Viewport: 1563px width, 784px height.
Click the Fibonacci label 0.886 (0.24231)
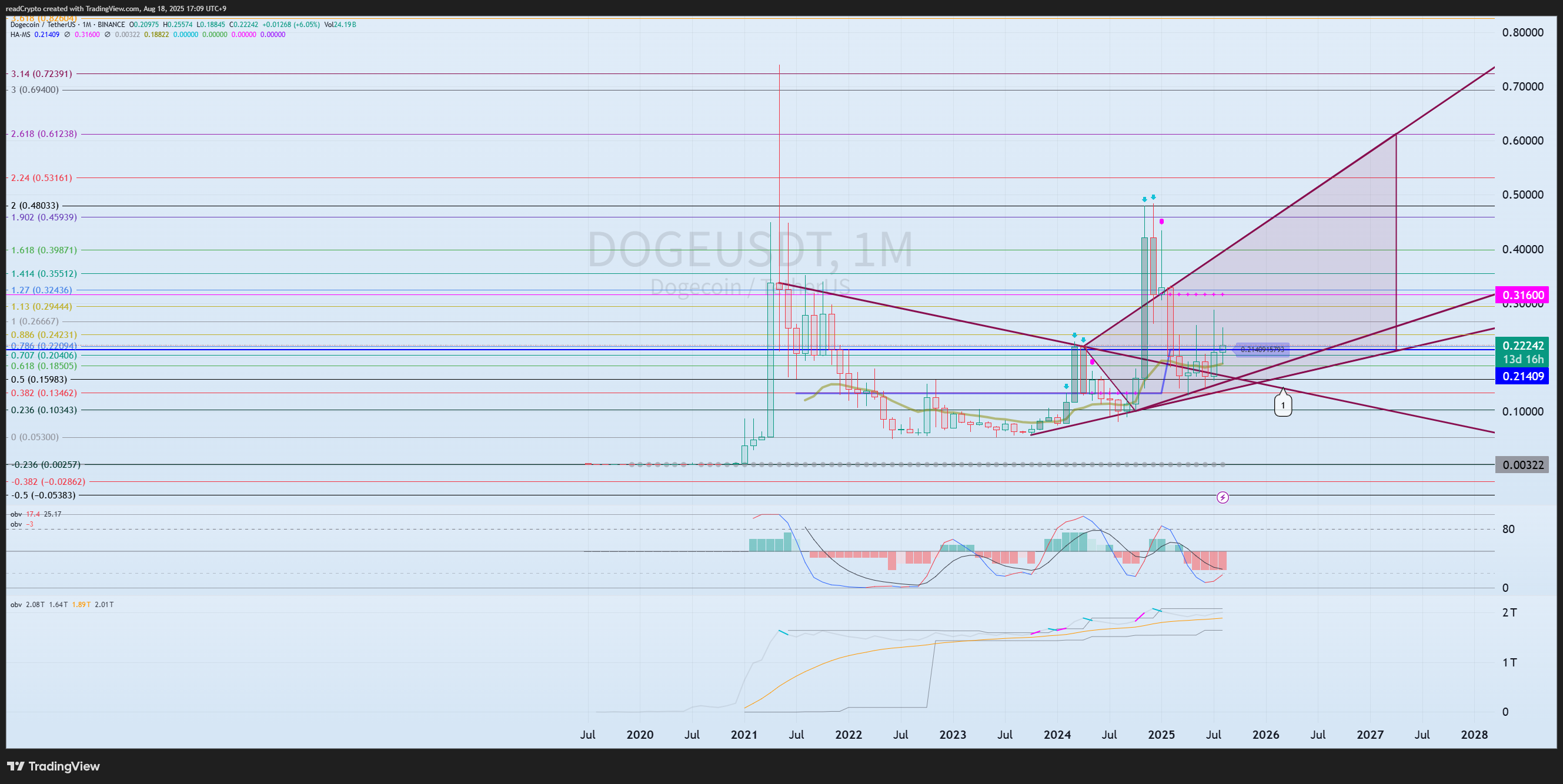click(44, 335)
